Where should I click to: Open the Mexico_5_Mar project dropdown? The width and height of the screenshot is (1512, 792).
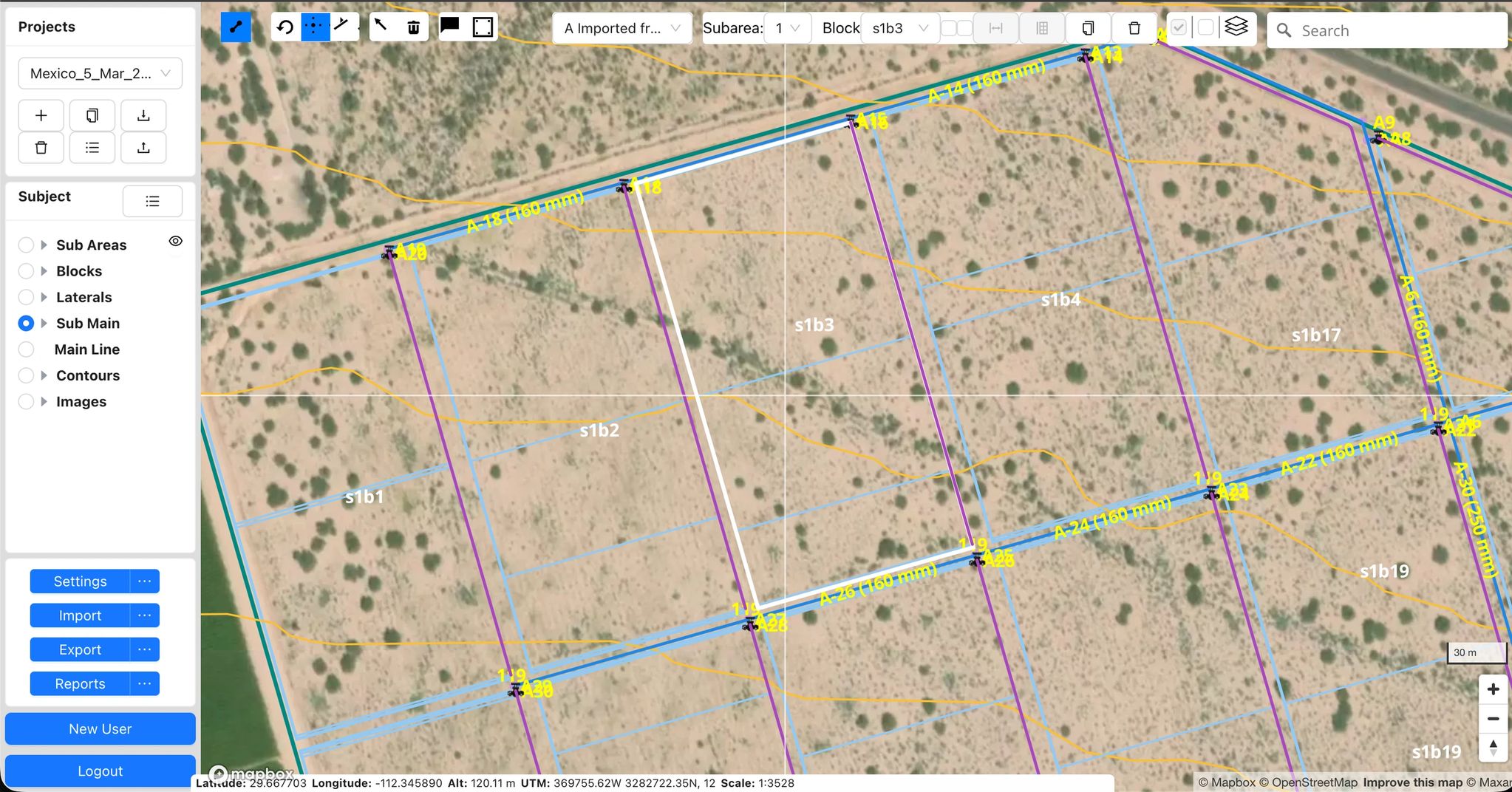click(100, 73)
